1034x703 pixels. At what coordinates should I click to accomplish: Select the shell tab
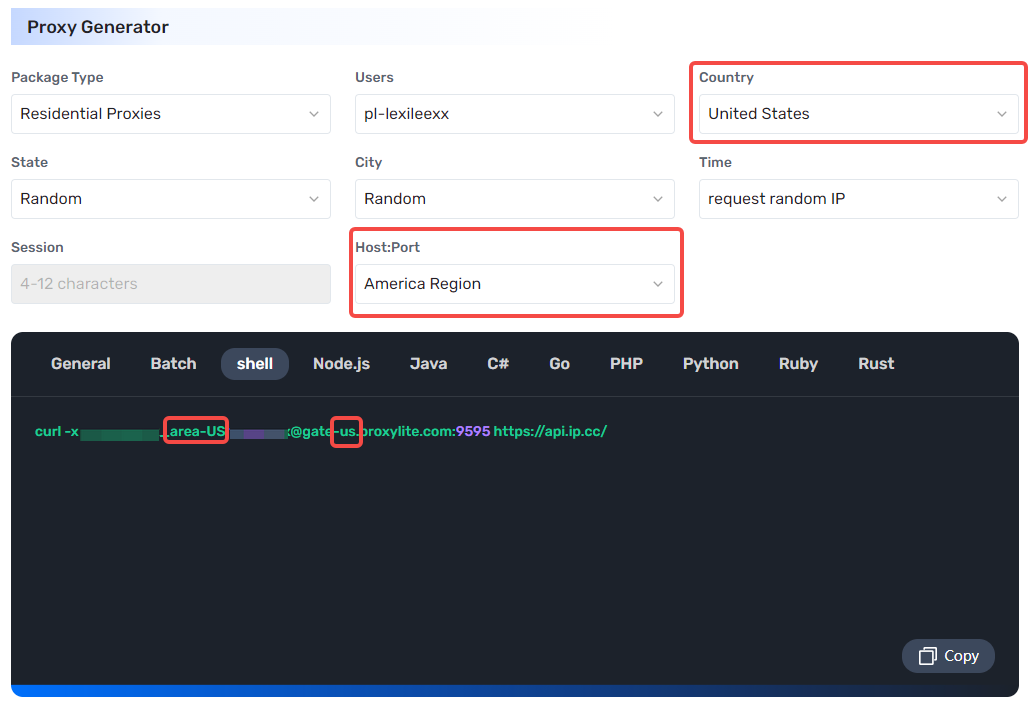(255, 364)
